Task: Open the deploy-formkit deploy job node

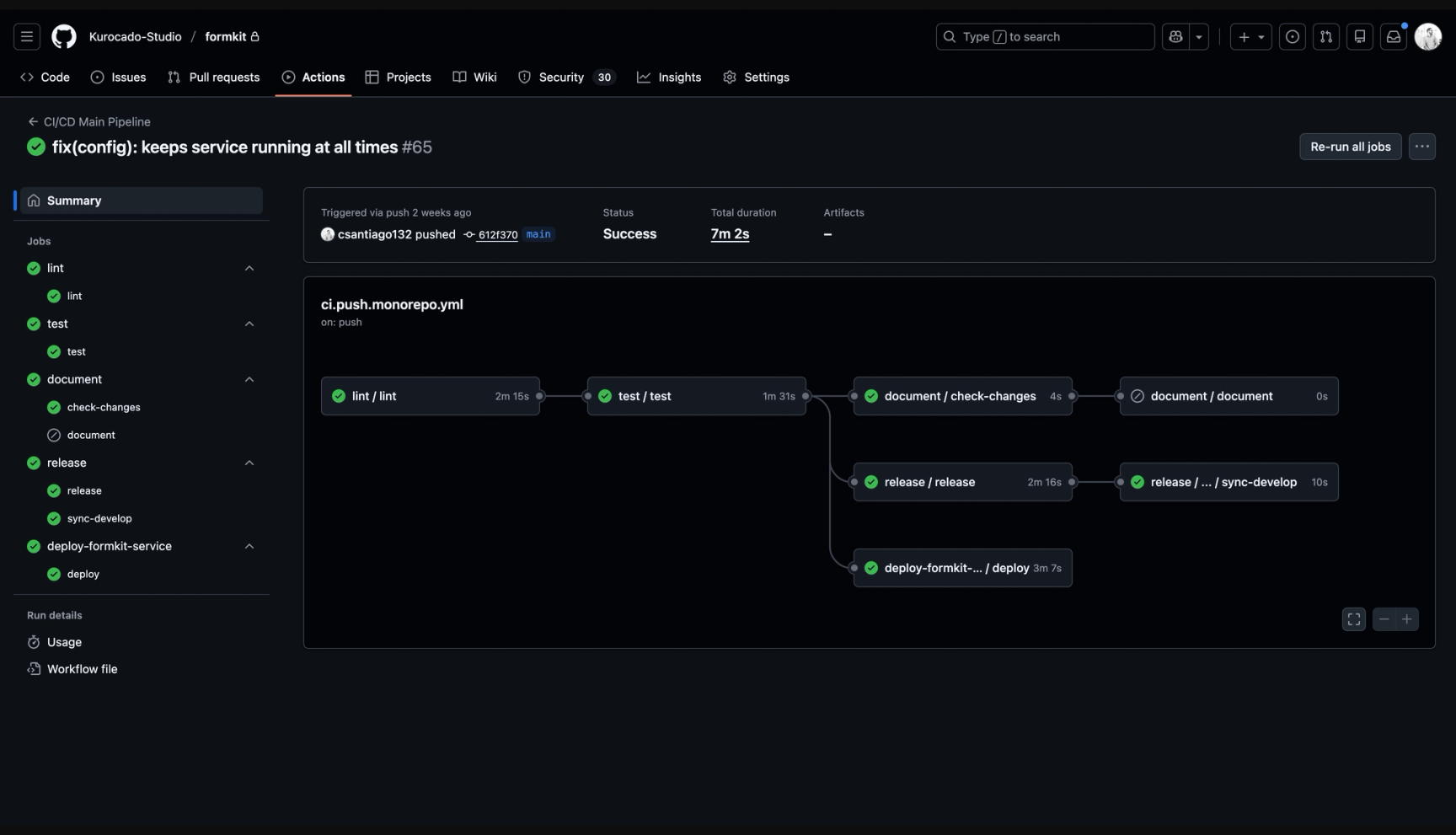Action: click(963, 568)
